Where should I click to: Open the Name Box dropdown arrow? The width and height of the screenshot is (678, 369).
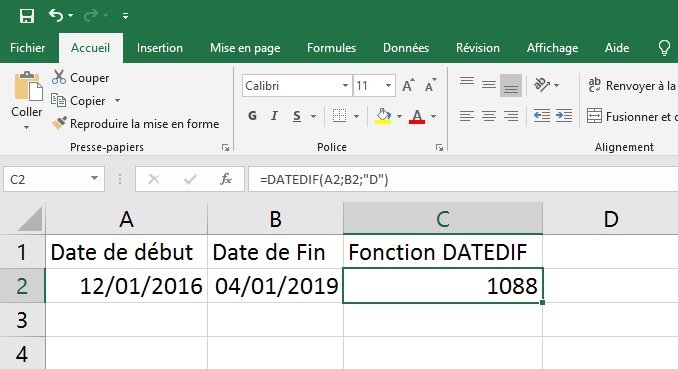[94, 179]
